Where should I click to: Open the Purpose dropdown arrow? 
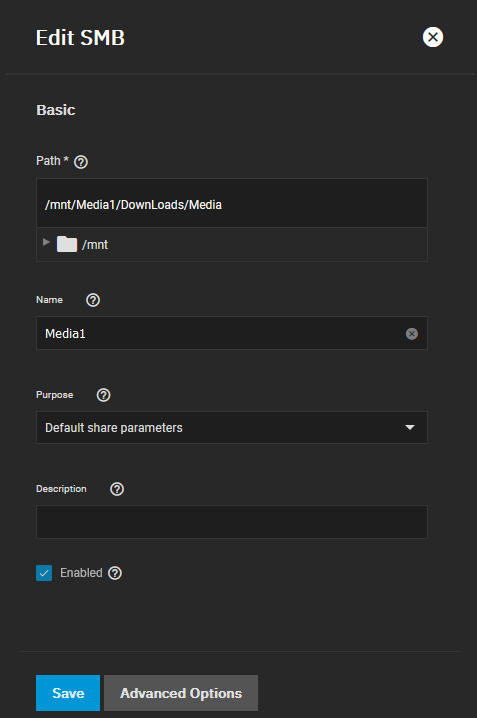point(410,427)
